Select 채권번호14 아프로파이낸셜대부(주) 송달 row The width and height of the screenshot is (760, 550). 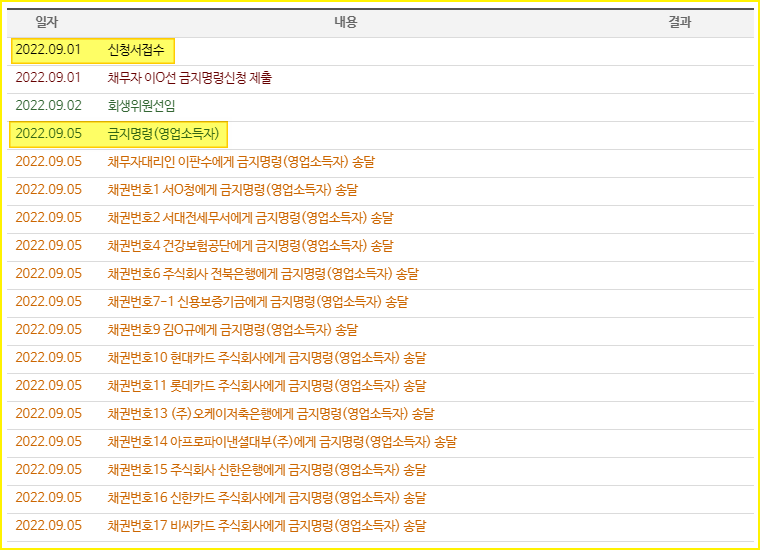tap(282, 442)
